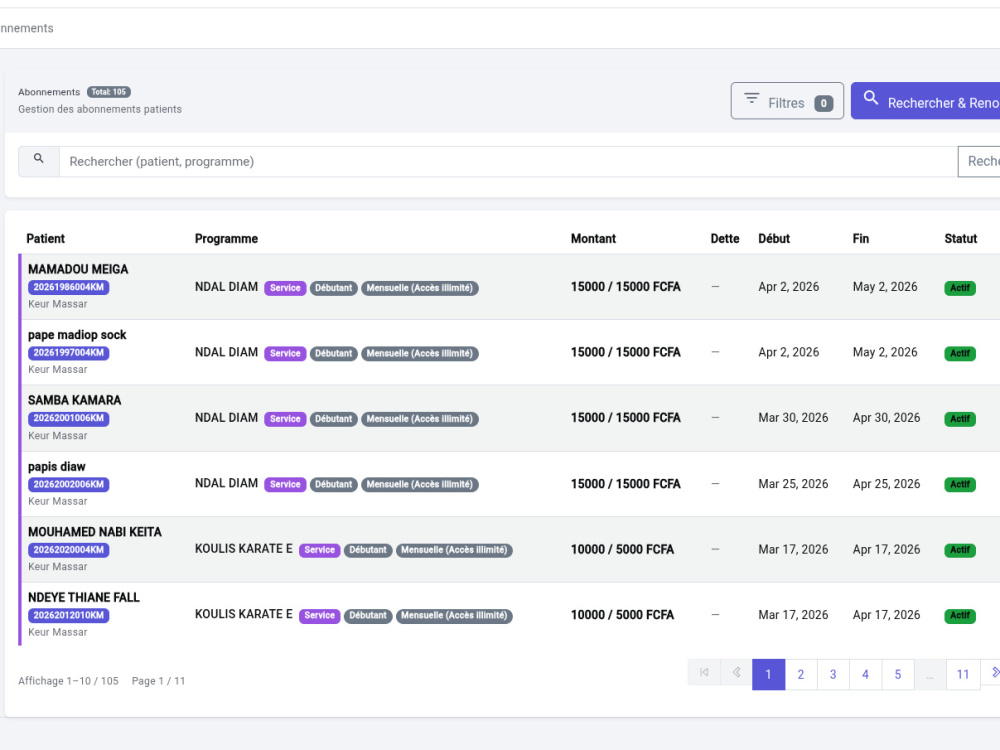1000x750 pixels.
Task: Go to next page chevron icon
Action: (993, 673)
